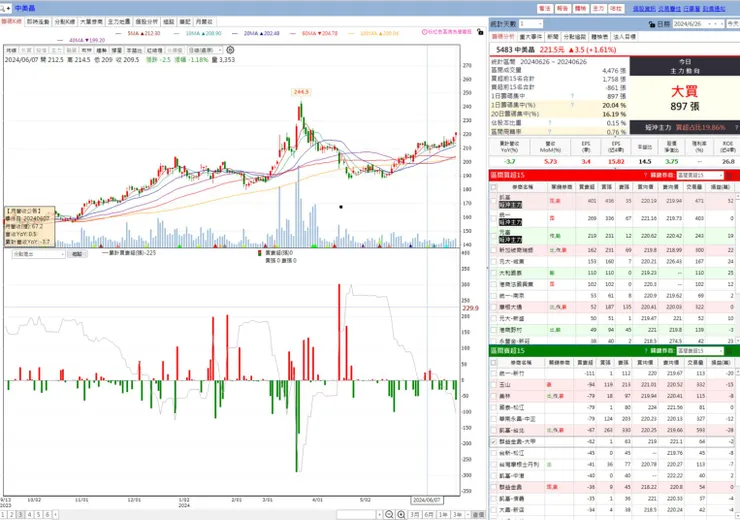Click the red 報告 button at top
This screenshot has width=740, height=520.
(563, 8)
